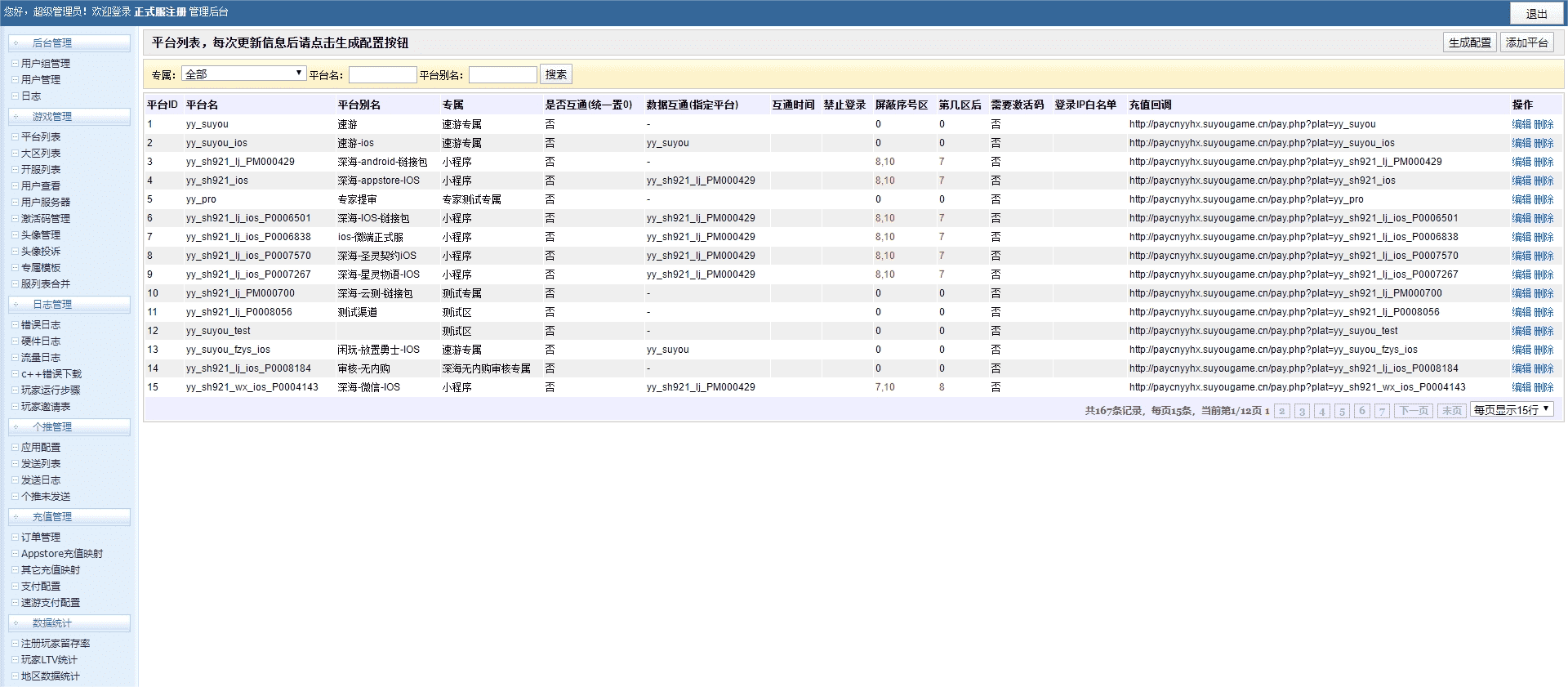
Task: Go to pagination page 7
Action: 1382,411
